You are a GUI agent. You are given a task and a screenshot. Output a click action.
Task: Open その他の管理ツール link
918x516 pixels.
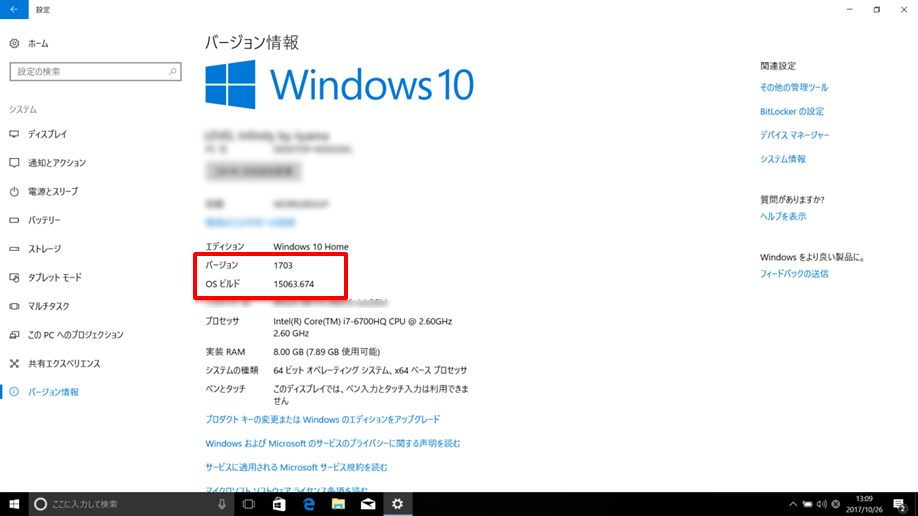pos(794,87)
